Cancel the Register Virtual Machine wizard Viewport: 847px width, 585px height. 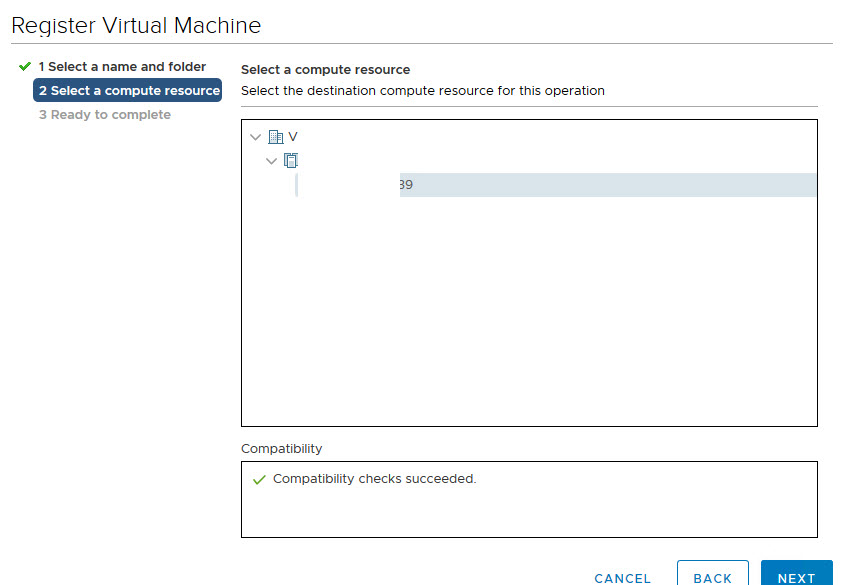pyautogui.click(x=622, y=578)
